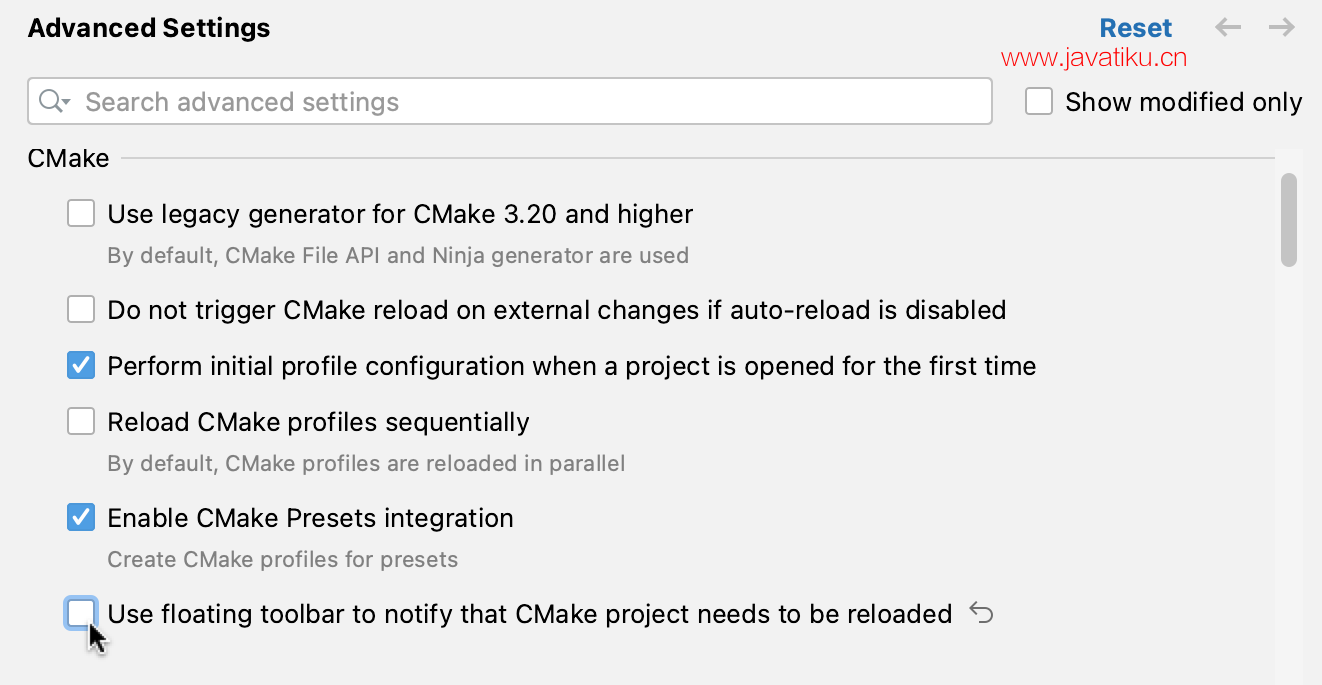The height and width of the screenshot is (685, 1322).
Task: Click the reloaded in parallel description text
Action: pyautogui.click(x=366, y=464)
